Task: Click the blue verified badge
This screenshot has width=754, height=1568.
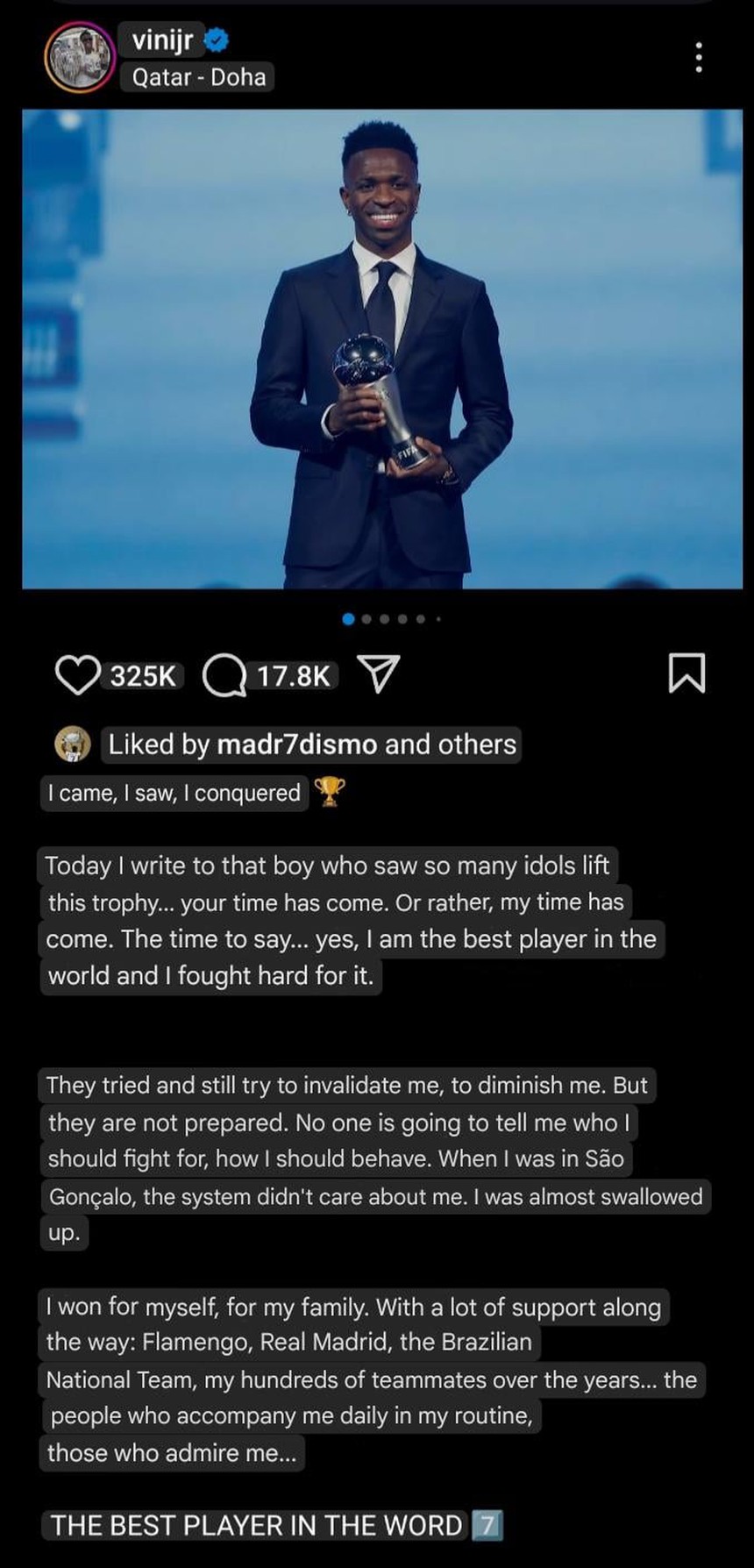Action: 217,40
